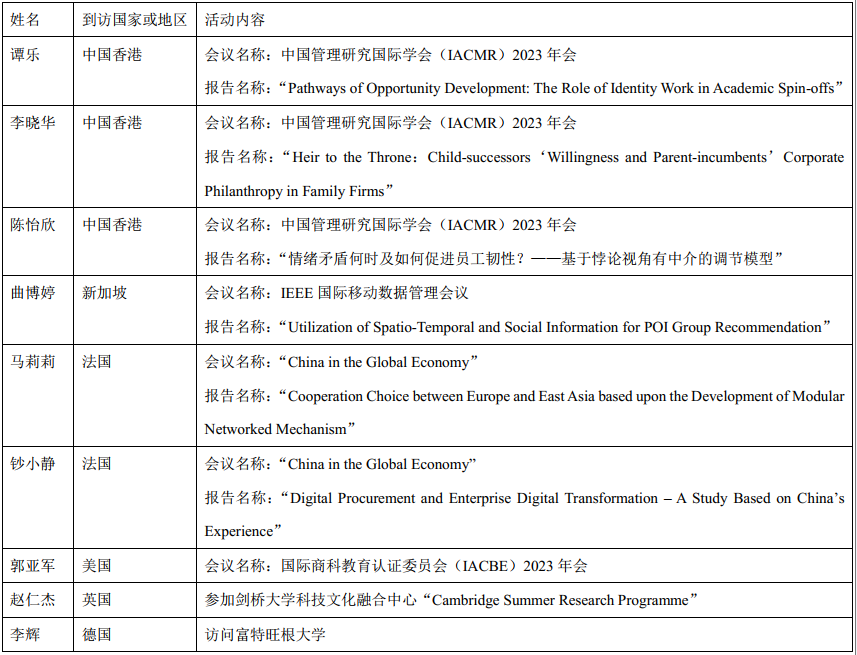Image resolution: width=857 pixels, height=655 pixels.
Task: Click the name cell 马莉莉
Action: [32, 361]
